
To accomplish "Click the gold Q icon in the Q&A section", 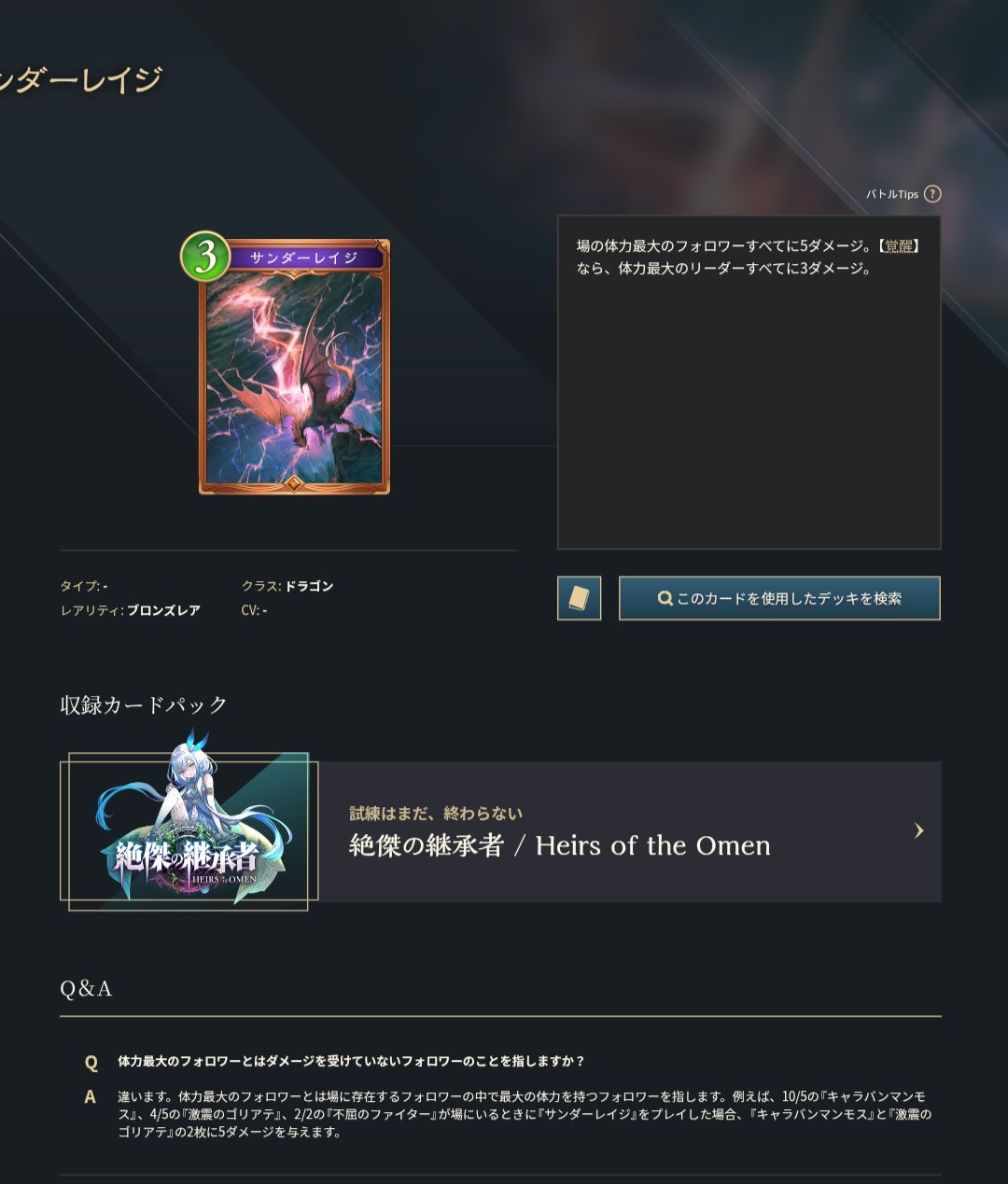I will point(91,1062).
